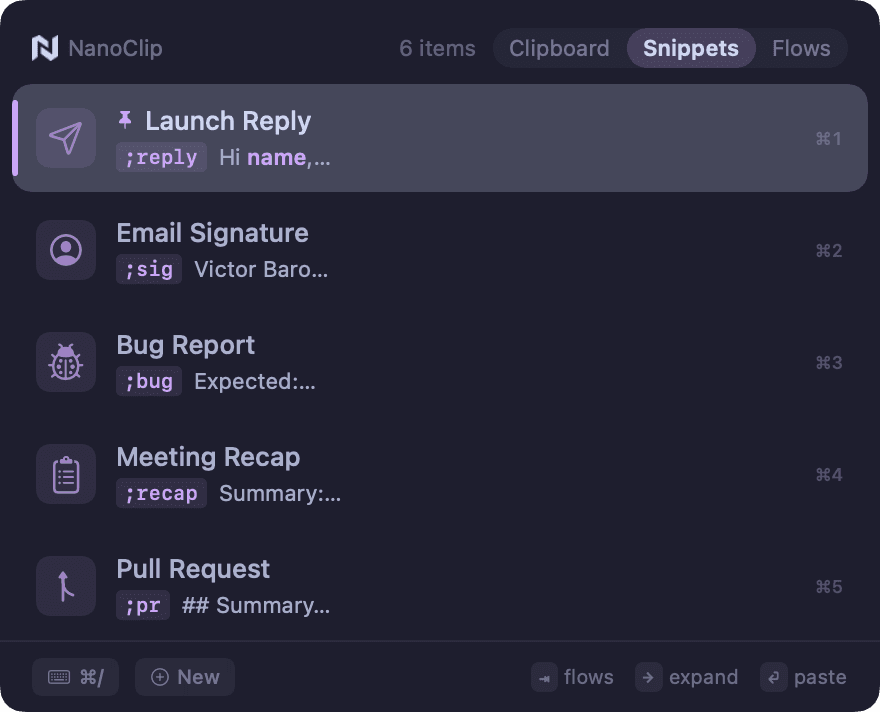The height and width of the screenshot is (712, 880).
Task: Click the ;reply trigger tag
Action: coord(162,157)
